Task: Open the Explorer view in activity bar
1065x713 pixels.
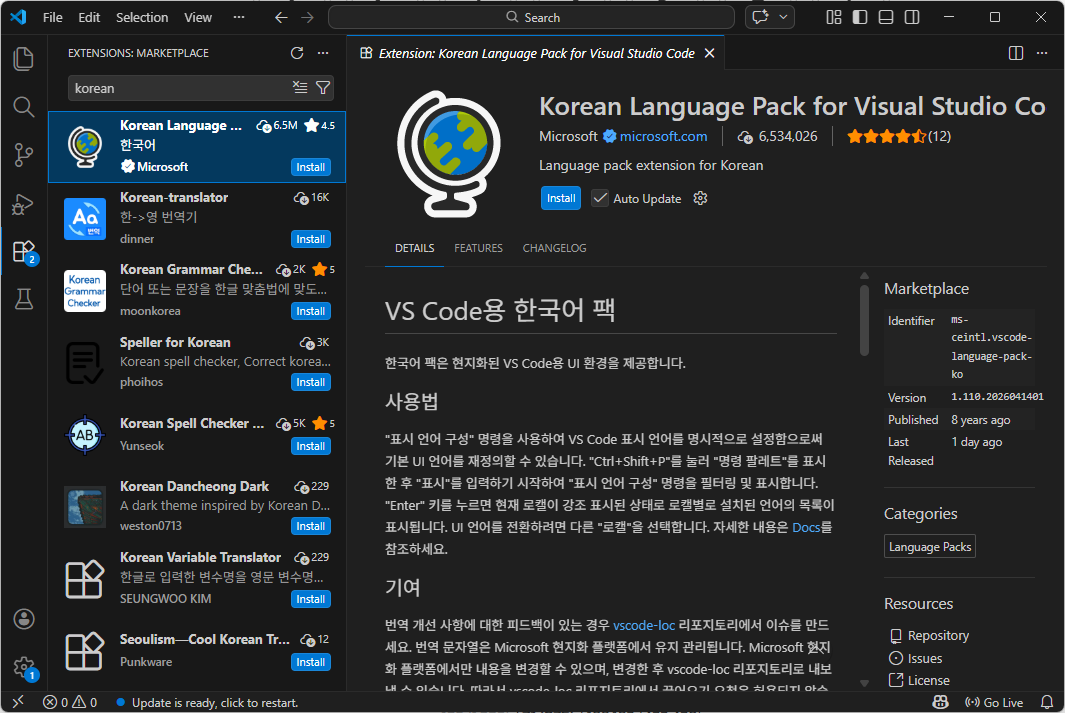Action: pos(24,58)
